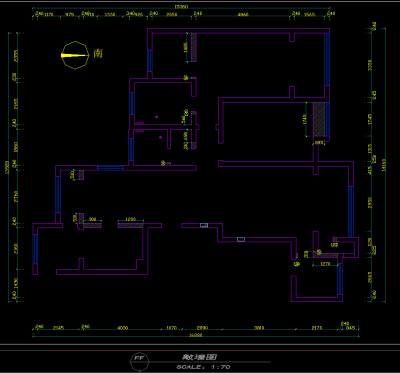
Task: Select the tall hatched wall in top room
Action: [194, 47]
